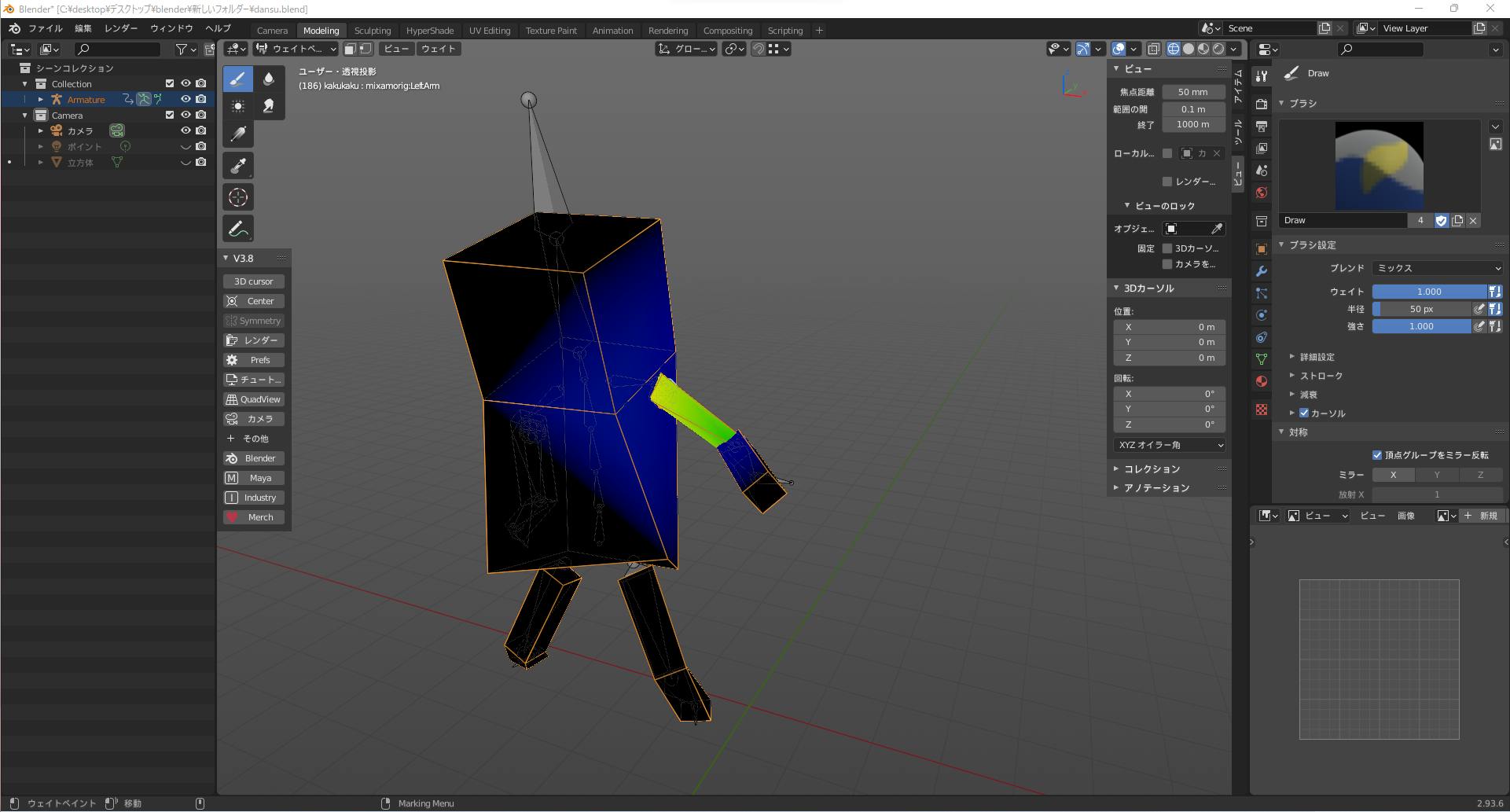The height and width of the screenshot is (812, 1510).
Task: Open the Modifiers wrench tab
Action: 1262,270
